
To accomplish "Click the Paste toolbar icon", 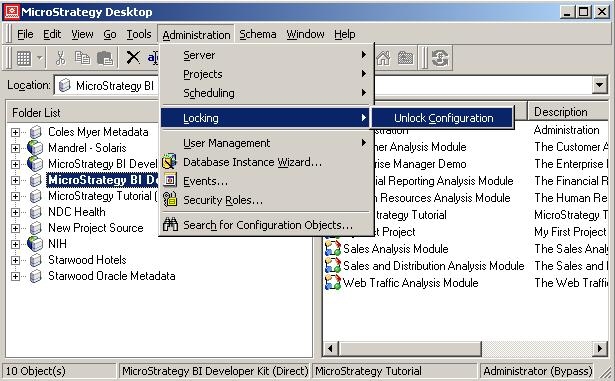I will click(105, 58).
